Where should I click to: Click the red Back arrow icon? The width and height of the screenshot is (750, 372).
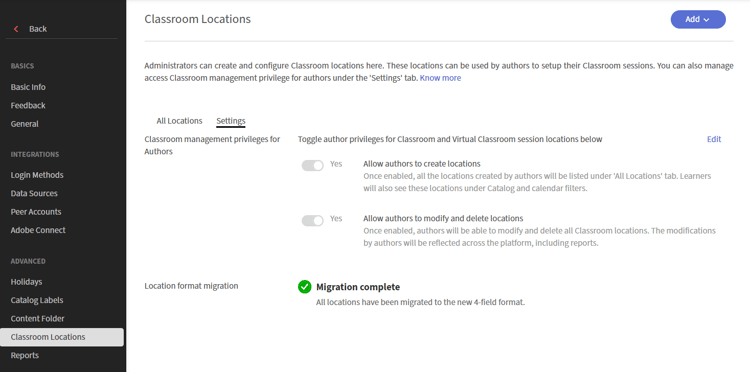tap(16, 29)
